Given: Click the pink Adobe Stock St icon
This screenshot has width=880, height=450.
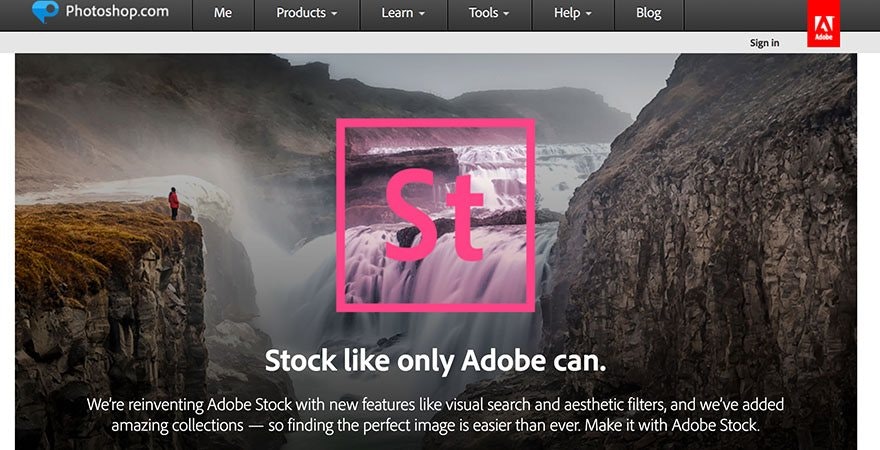Looking at the screenshot, I should click(x=435, y=215).
